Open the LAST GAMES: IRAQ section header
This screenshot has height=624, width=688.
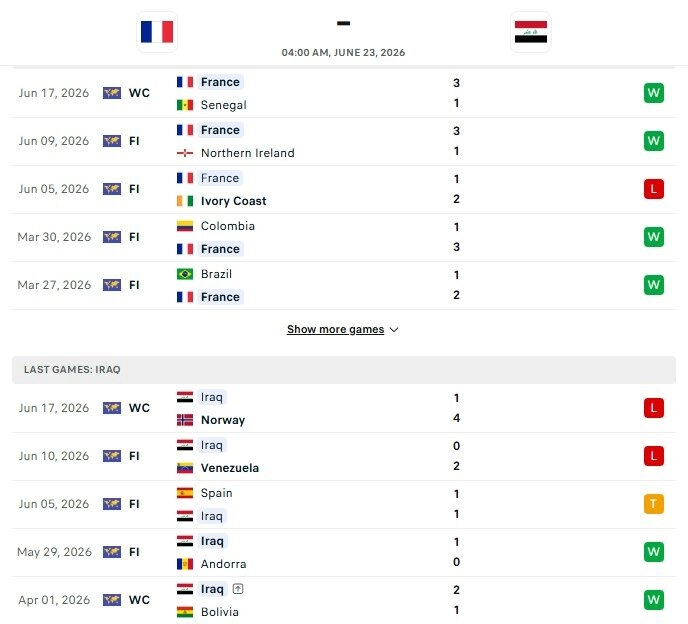pos(344,370)
